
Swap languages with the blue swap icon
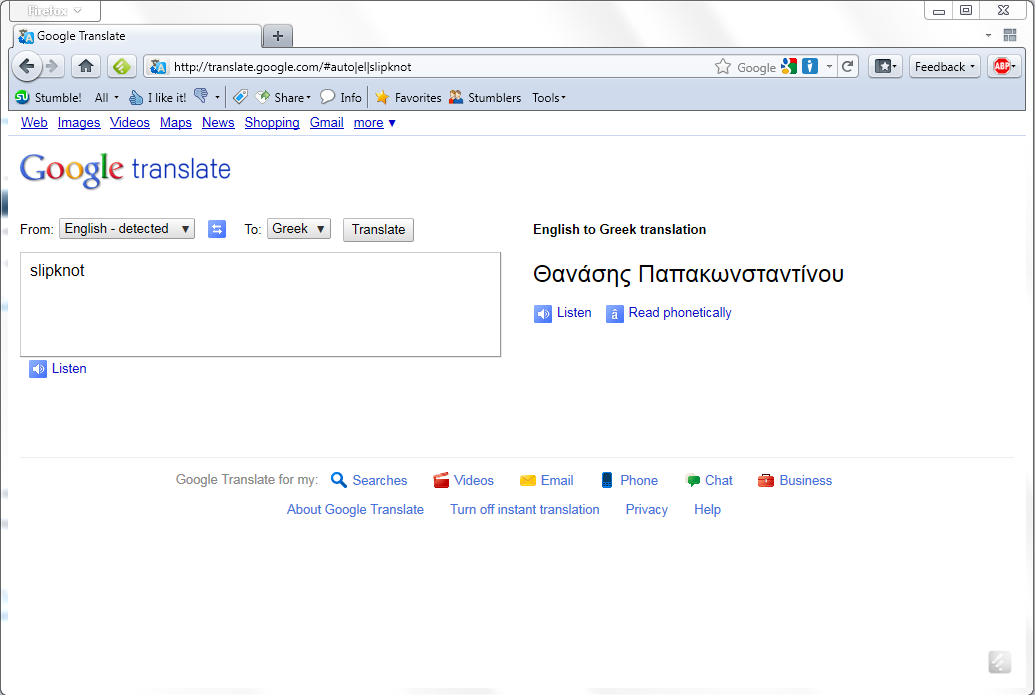point(217,229)
